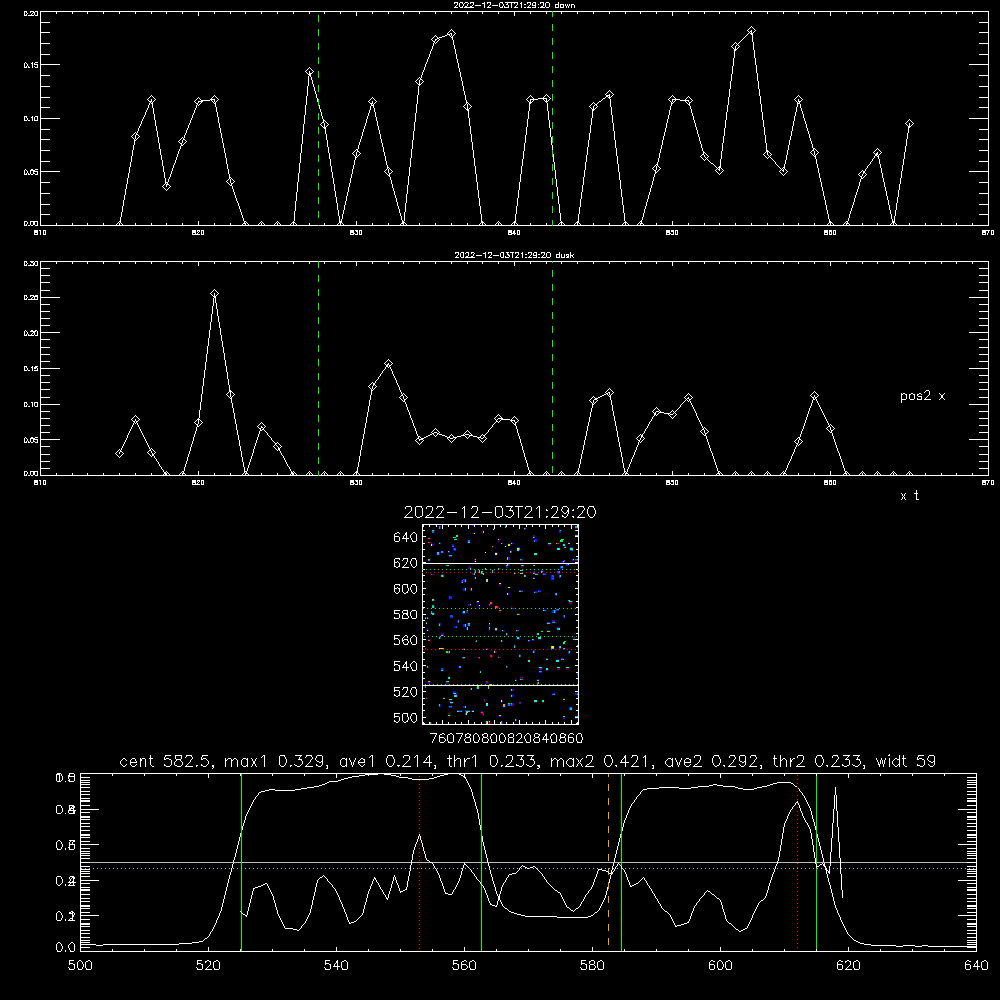This screenshot has width=1000, height=1000.
Task: Click the first diamond data point of the dusk curve
Action: [119, 453]
